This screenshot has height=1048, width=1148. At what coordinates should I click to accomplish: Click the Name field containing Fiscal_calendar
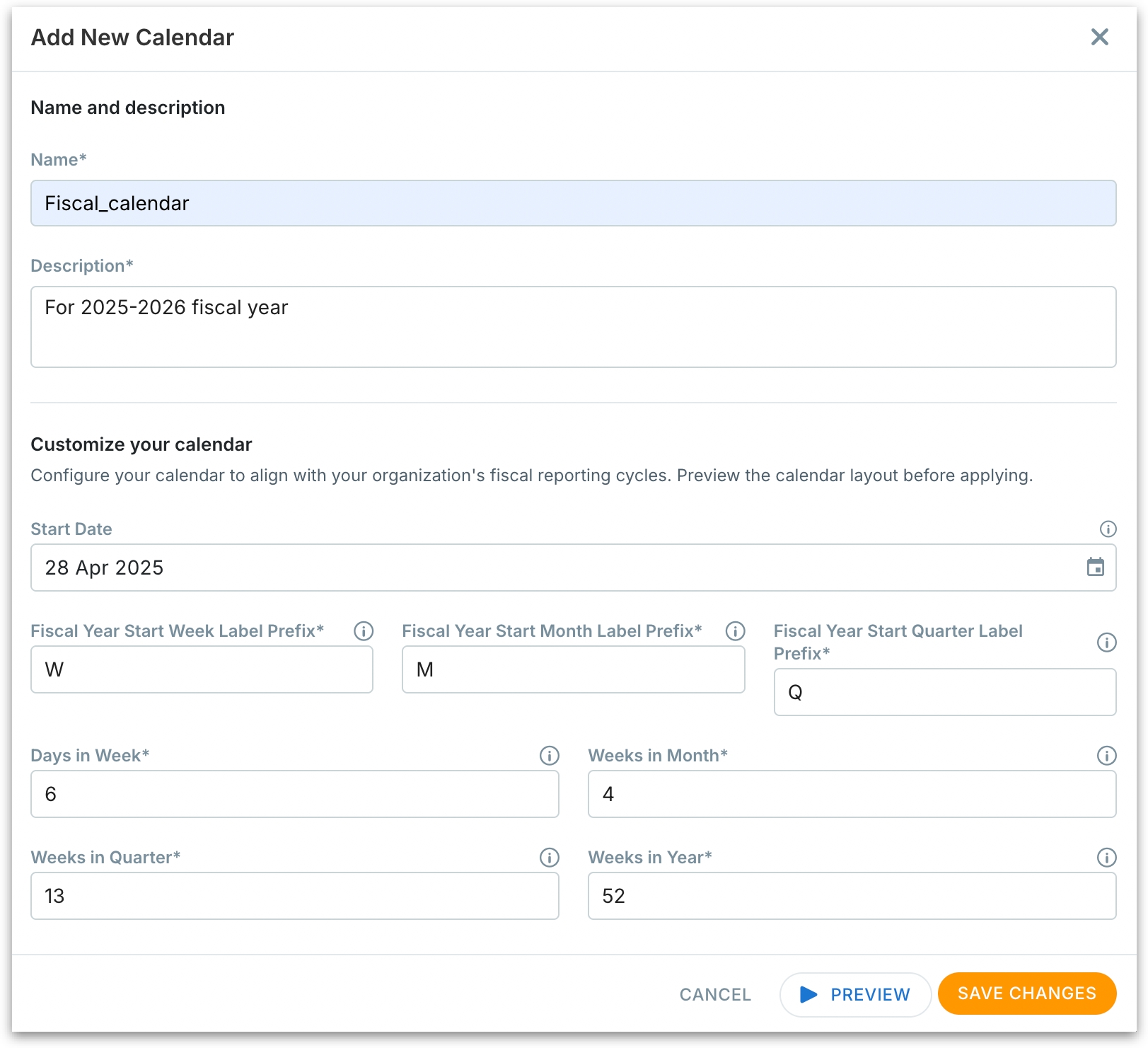point(573,204)
